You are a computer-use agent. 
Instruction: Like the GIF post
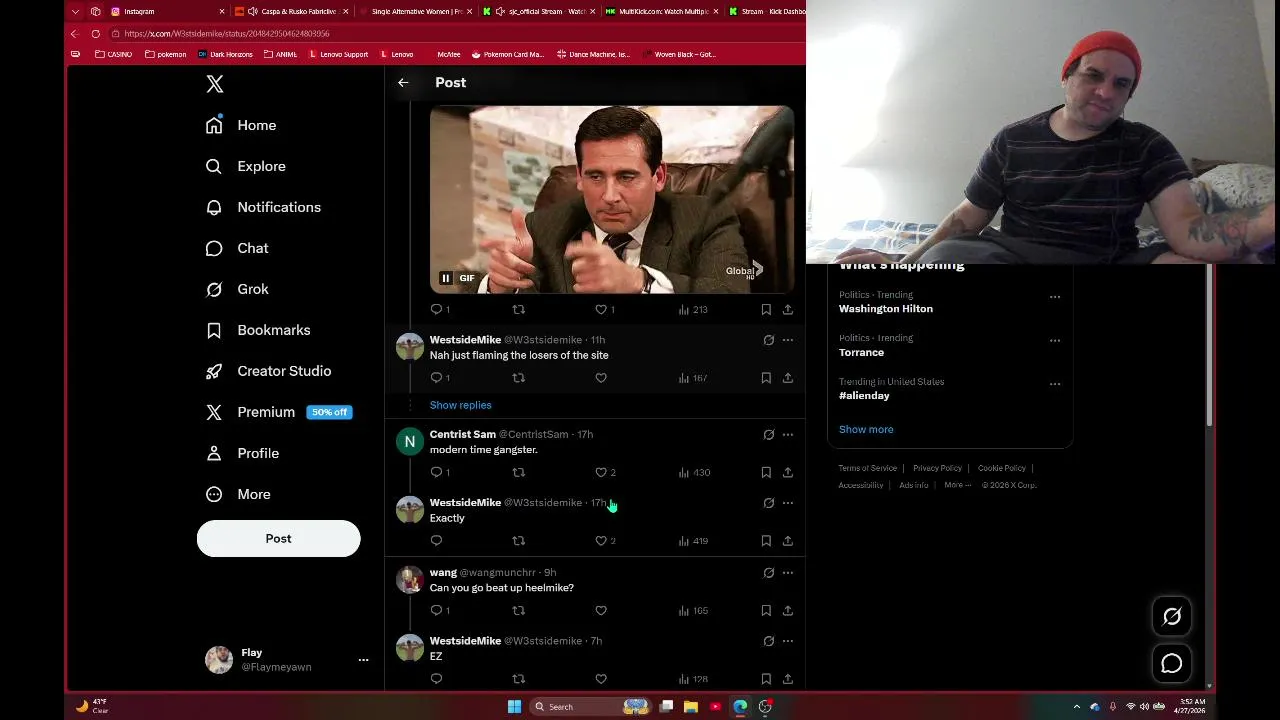click(601, 310)
